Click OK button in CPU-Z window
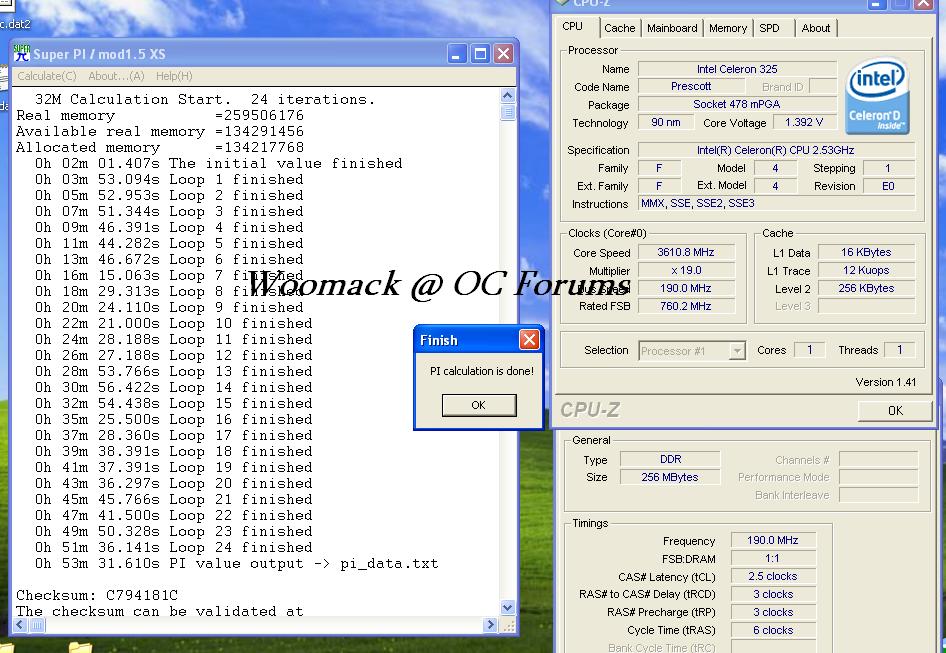 895,410
